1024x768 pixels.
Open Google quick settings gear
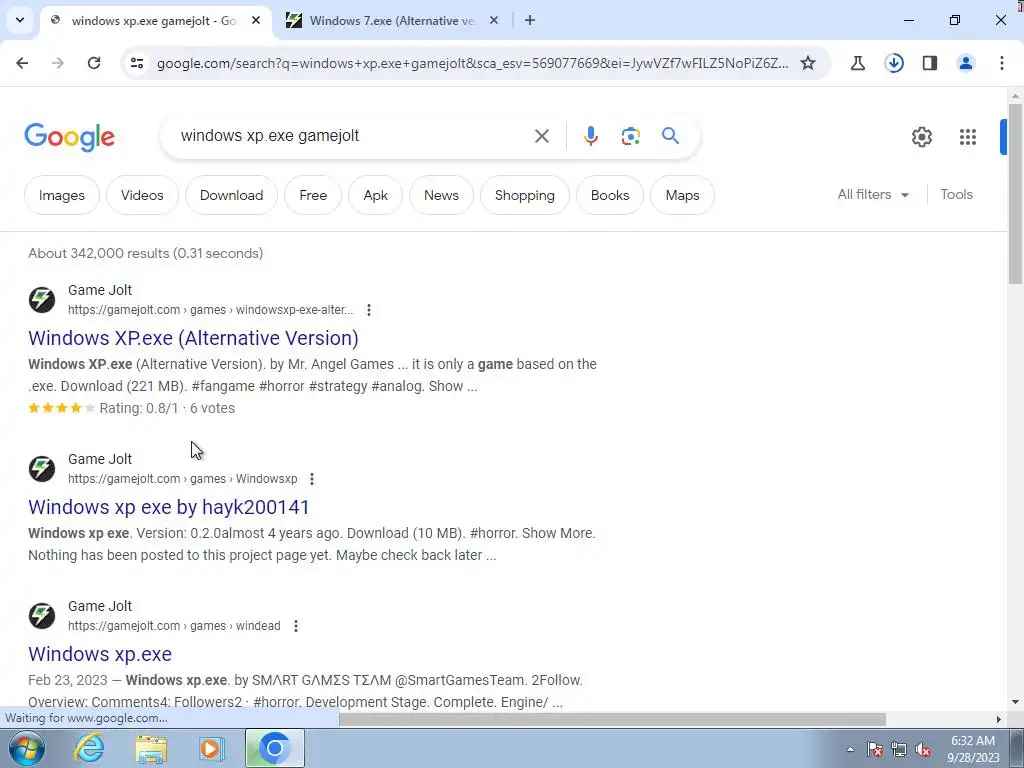[921, 136]
